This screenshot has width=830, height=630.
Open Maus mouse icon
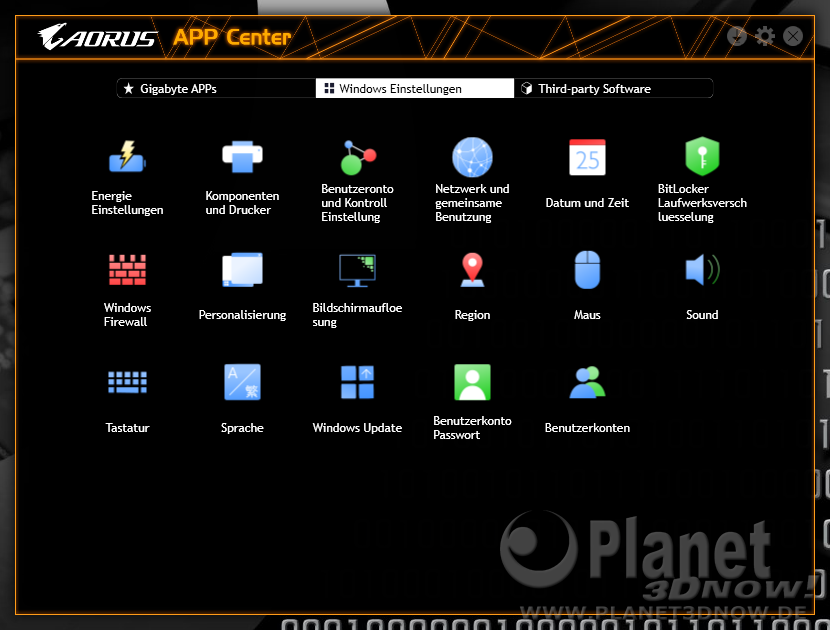click(587, 270)
